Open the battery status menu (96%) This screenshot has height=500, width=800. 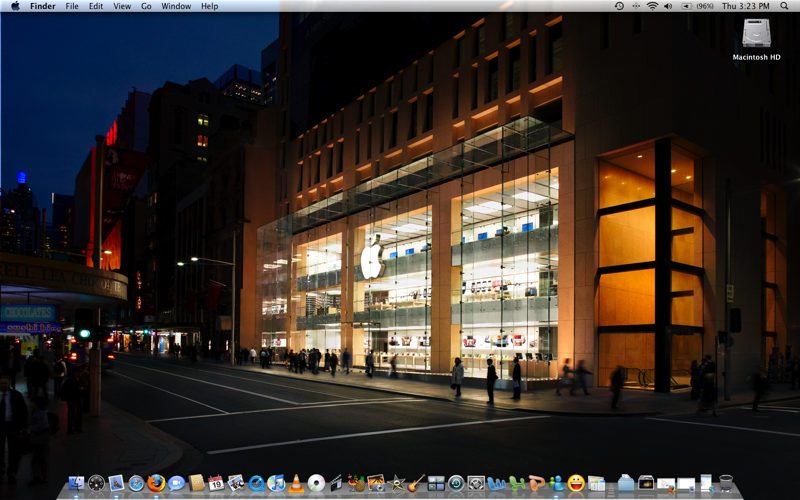[697, 6]
